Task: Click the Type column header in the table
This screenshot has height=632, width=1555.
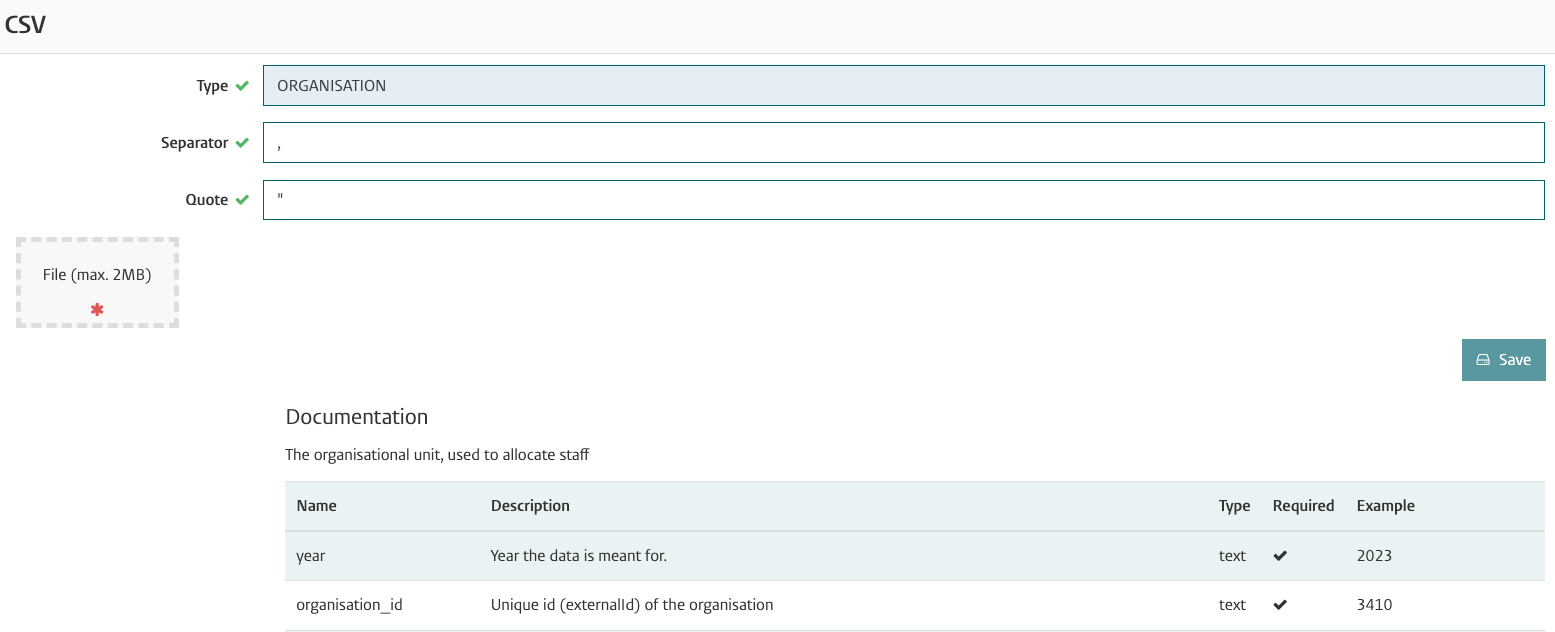Action: (x=1234, y=506)
